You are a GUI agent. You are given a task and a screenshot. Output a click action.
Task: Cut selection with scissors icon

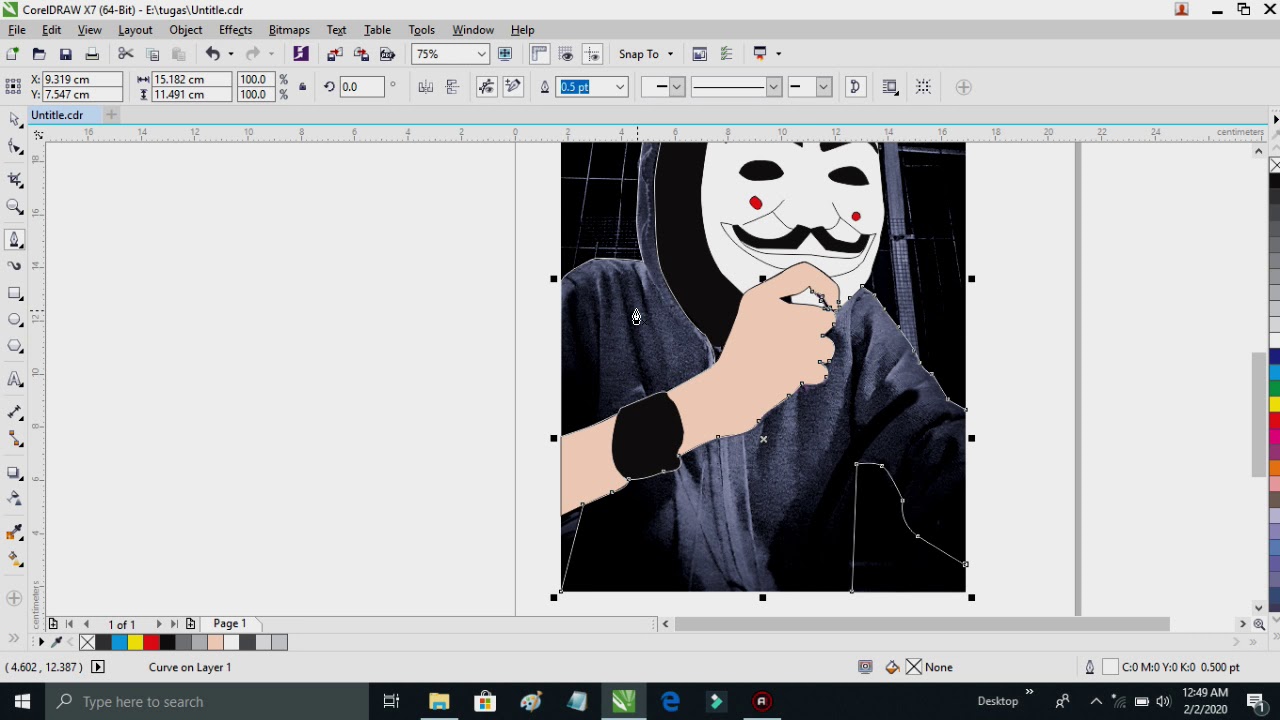pos(126,54)
